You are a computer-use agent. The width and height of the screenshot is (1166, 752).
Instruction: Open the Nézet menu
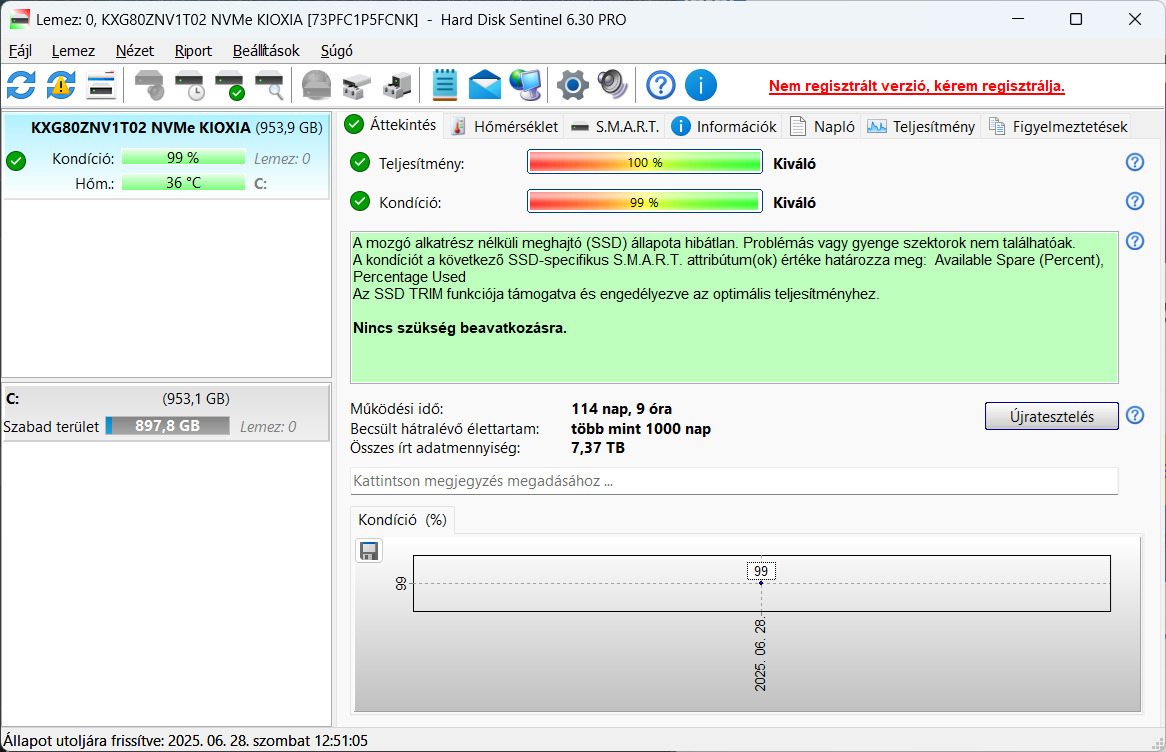(x=135, y=51)
